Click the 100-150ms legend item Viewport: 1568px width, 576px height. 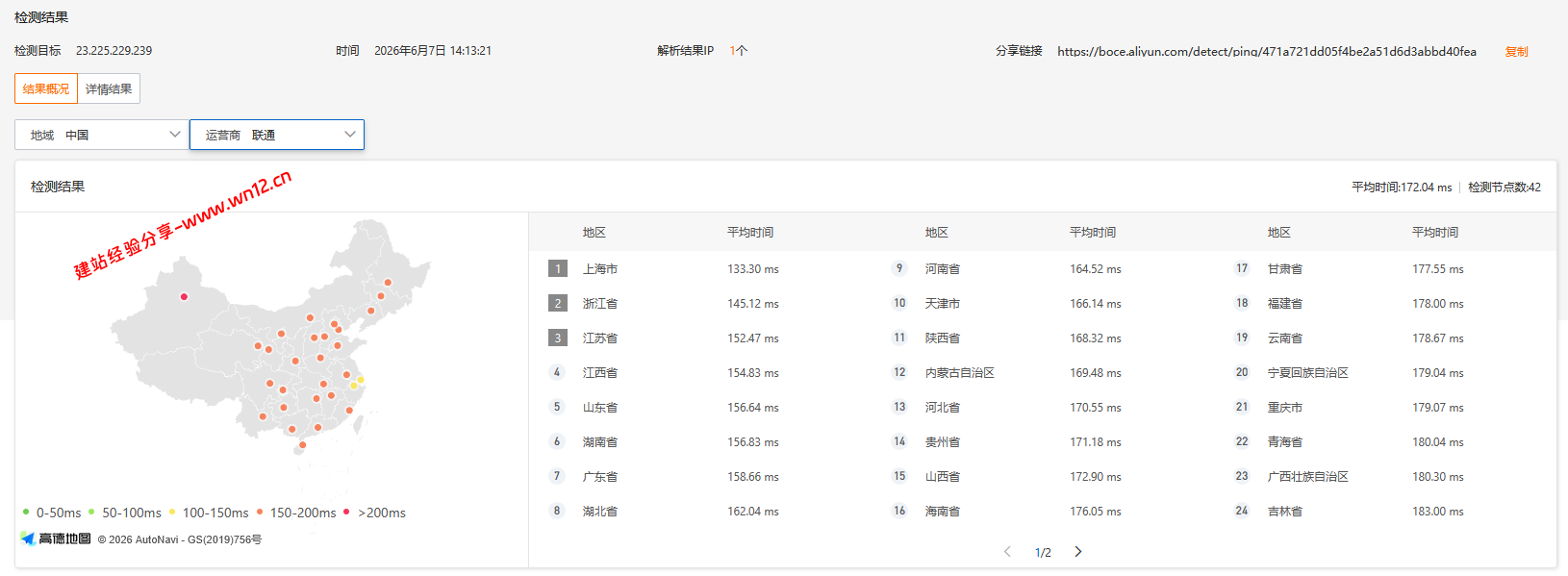pos(209,513)
